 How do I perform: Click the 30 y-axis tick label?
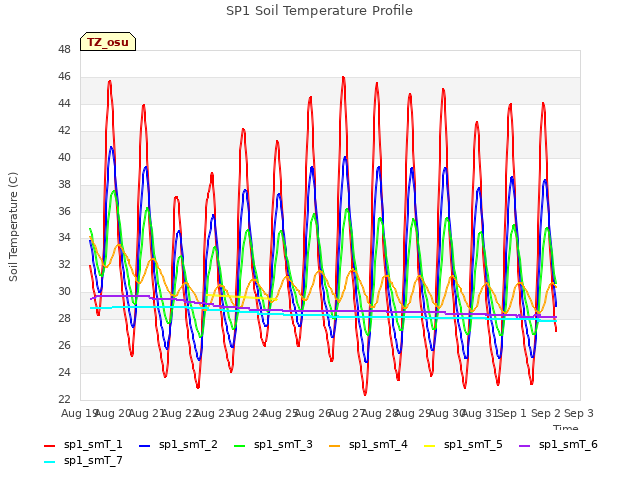click(64, 292)
